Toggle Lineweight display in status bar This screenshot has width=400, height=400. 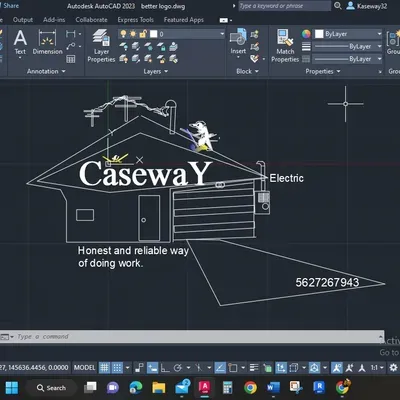pos(254,368)
